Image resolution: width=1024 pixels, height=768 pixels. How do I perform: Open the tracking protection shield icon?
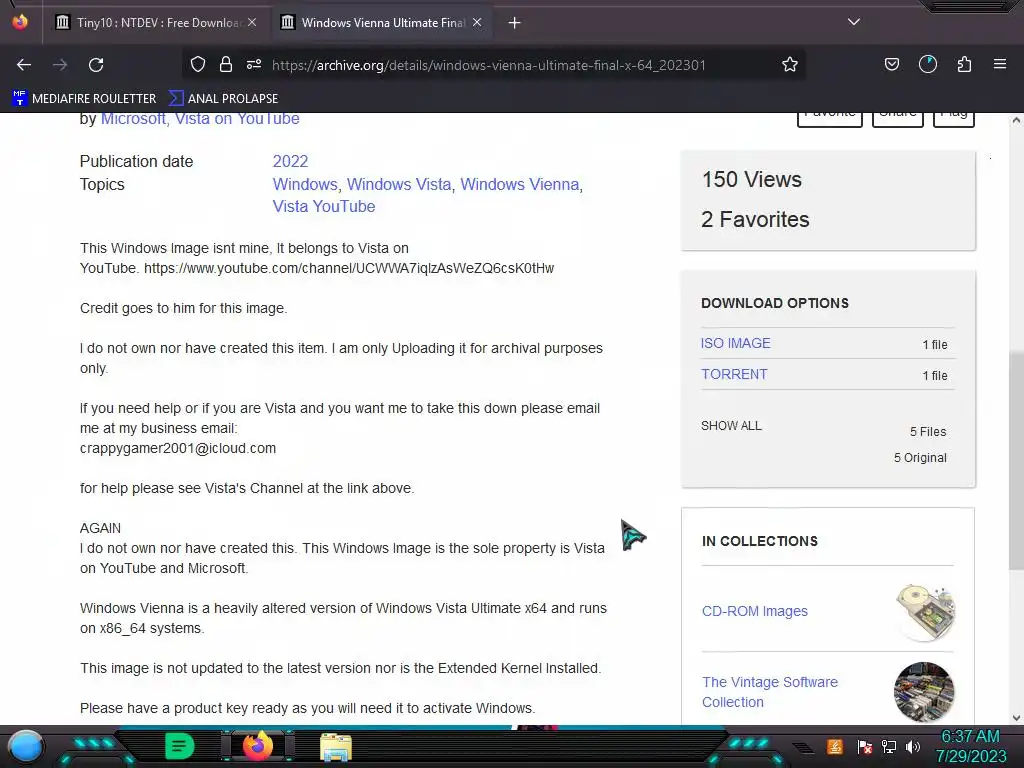[198, 64]
